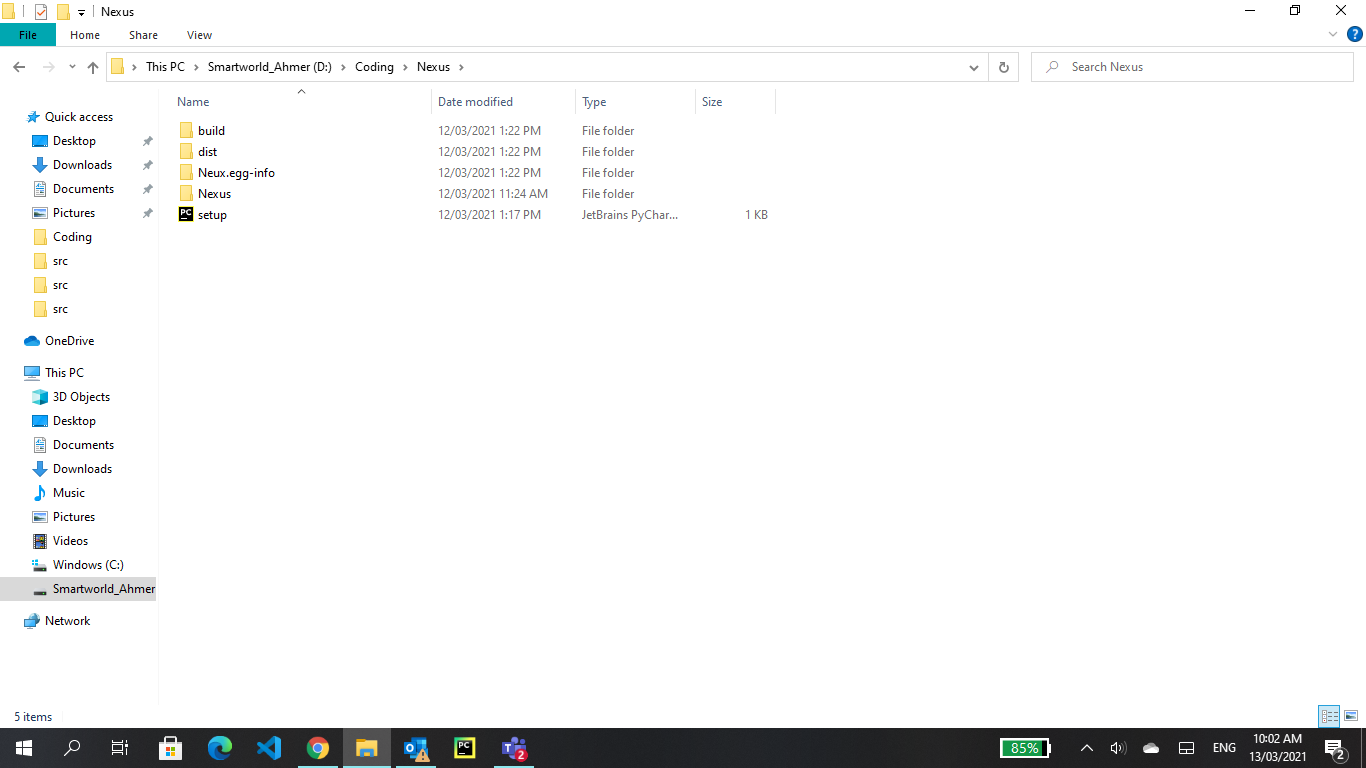The width and height of the screenshot is (1366, 768).
Task: Collapse the Name column sort chevron
Action: click(x=301, y=91)
